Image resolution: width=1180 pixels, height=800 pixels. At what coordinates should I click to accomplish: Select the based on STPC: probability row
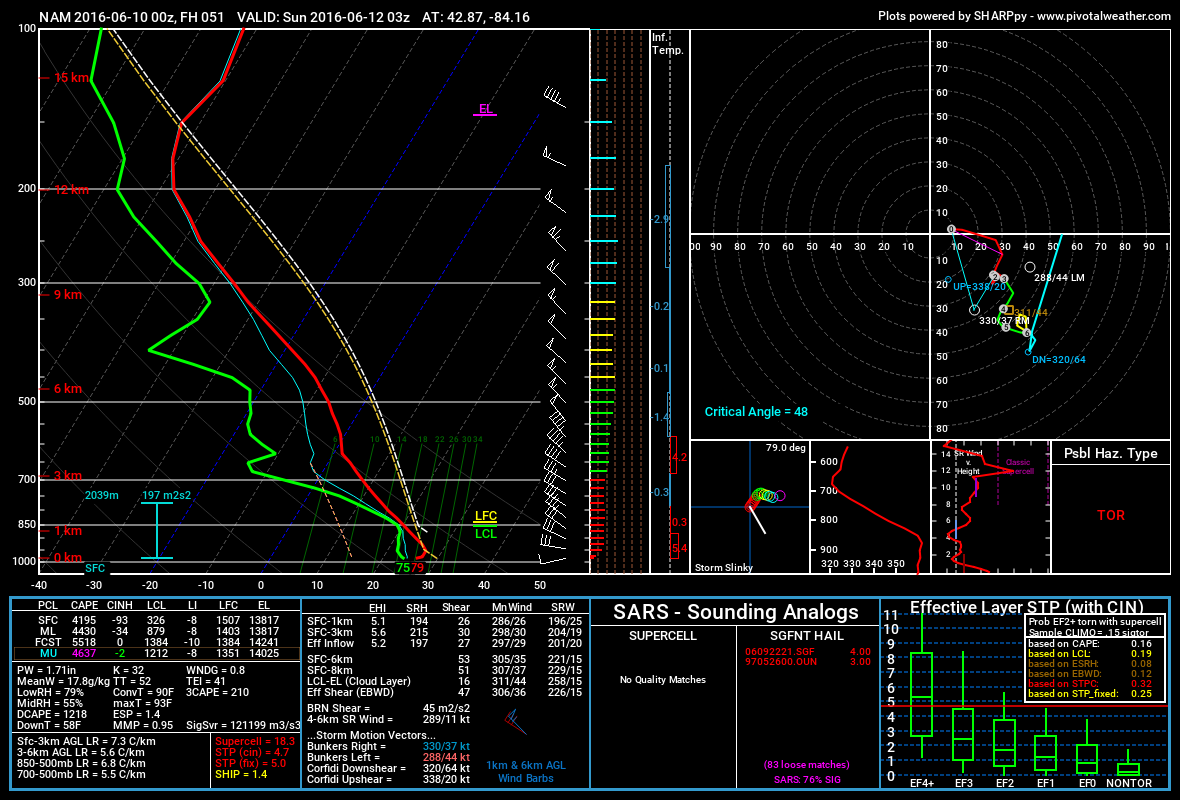point(1090,684)
